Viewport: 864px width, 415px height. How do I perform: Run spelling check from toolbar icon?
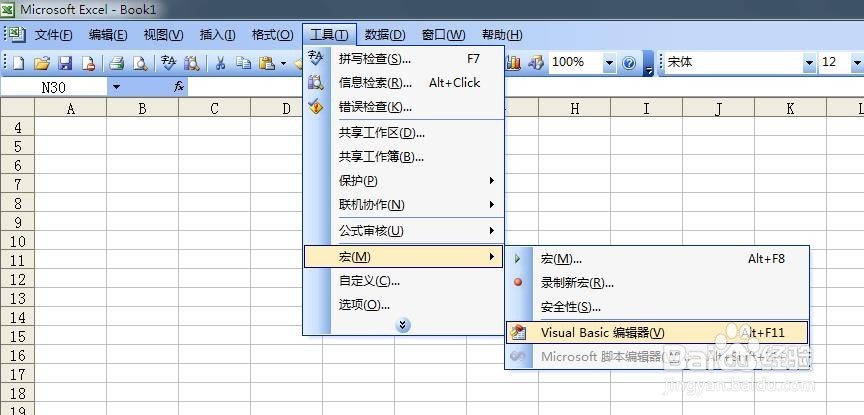coord(168,63)
